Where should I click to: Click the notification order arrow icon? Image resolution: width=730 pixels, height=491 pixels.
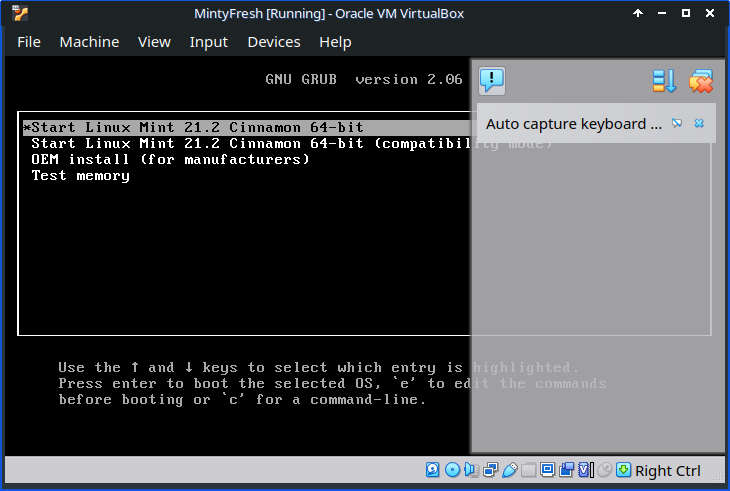click(664, 81)
